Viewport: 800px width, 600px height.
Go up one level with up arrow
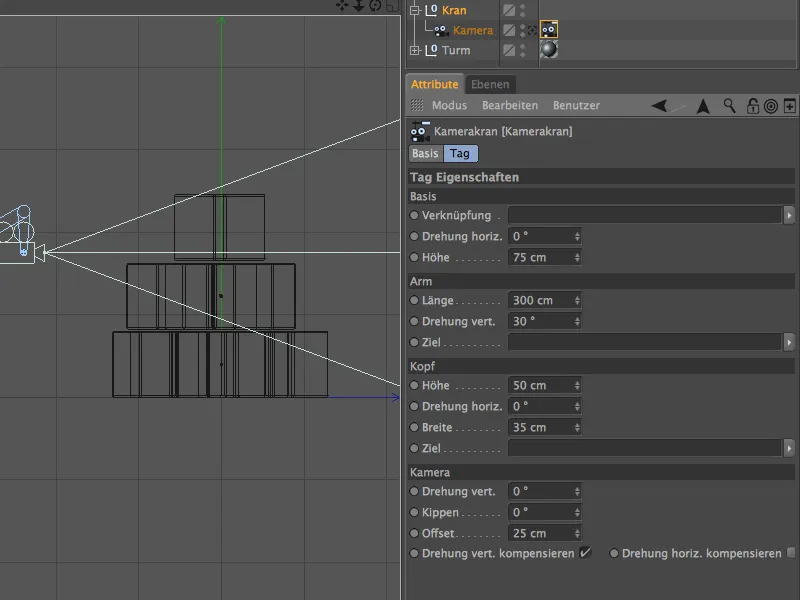703,106
